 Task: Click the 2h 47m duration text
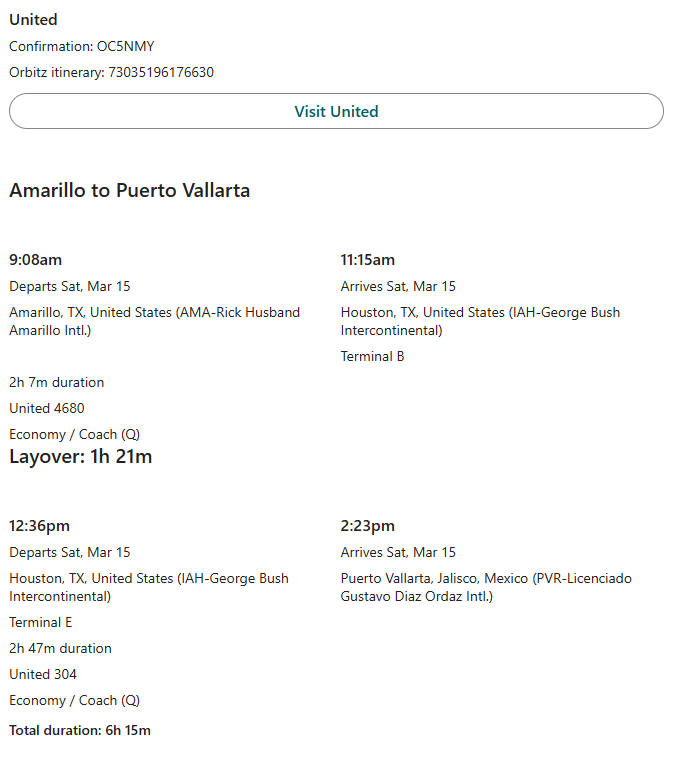coord(60,648)
